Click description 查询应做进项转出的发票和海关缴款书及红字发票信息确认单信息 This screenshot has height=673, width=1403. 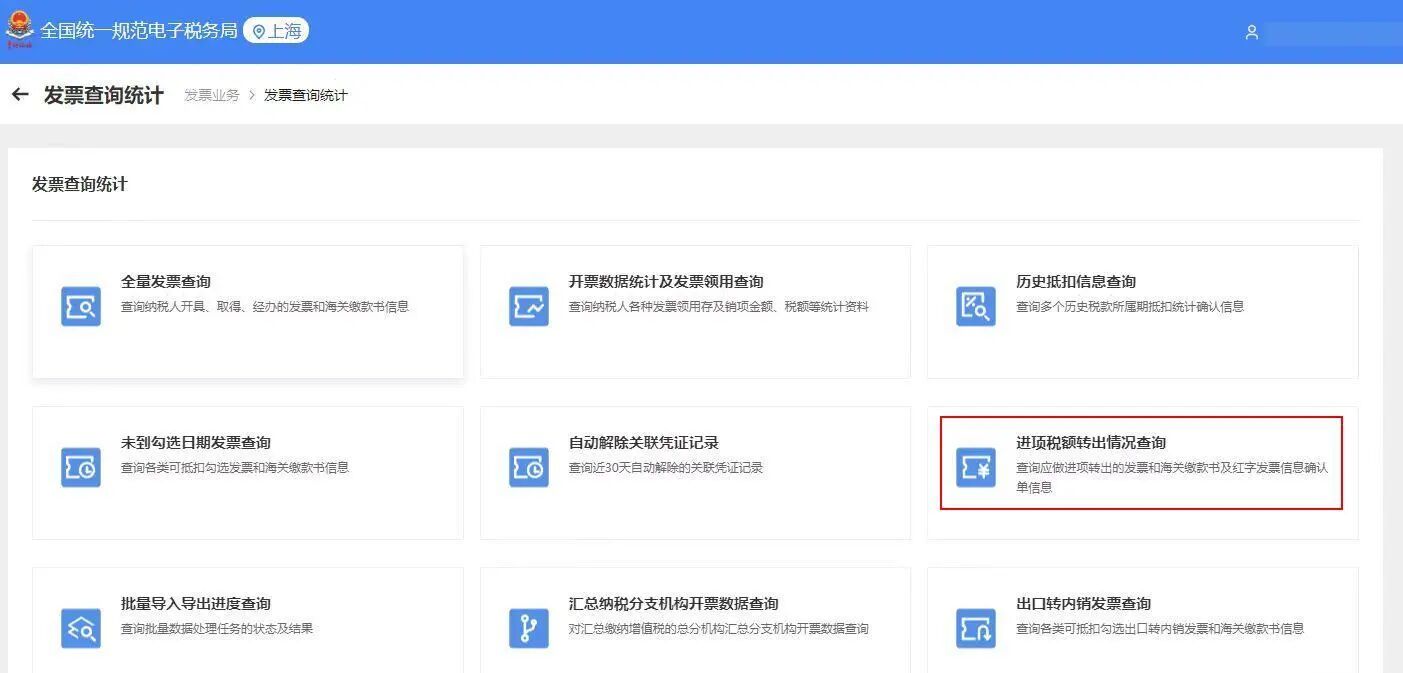tap(1172, 478)
